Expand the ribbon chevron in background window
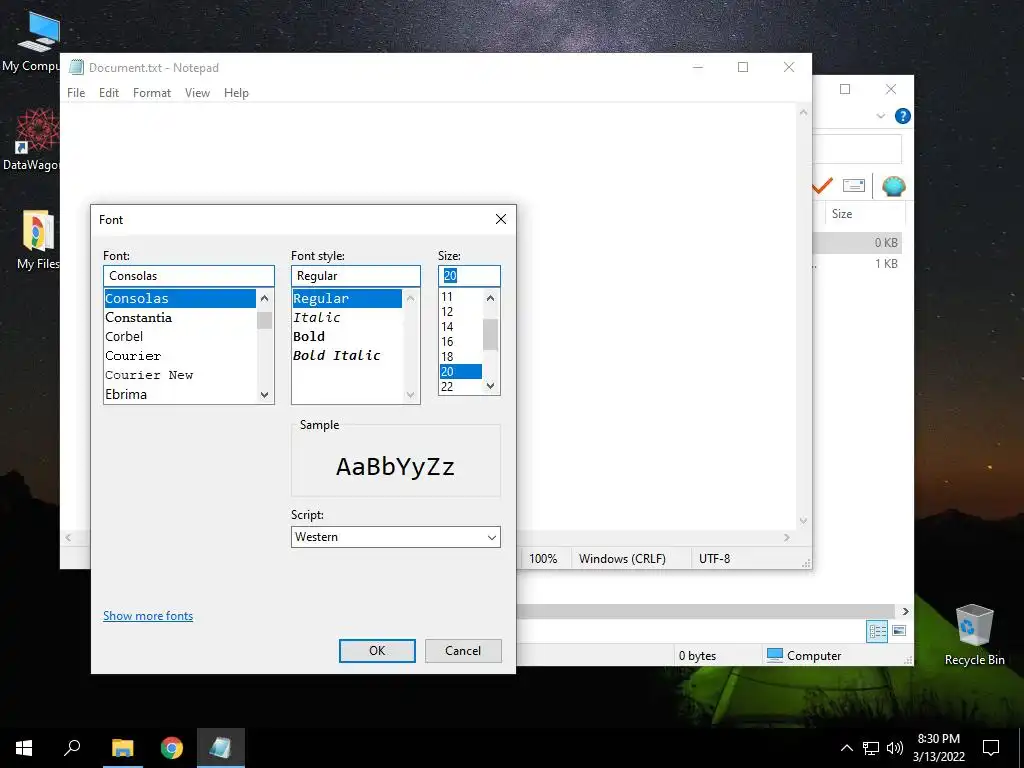 880,116
